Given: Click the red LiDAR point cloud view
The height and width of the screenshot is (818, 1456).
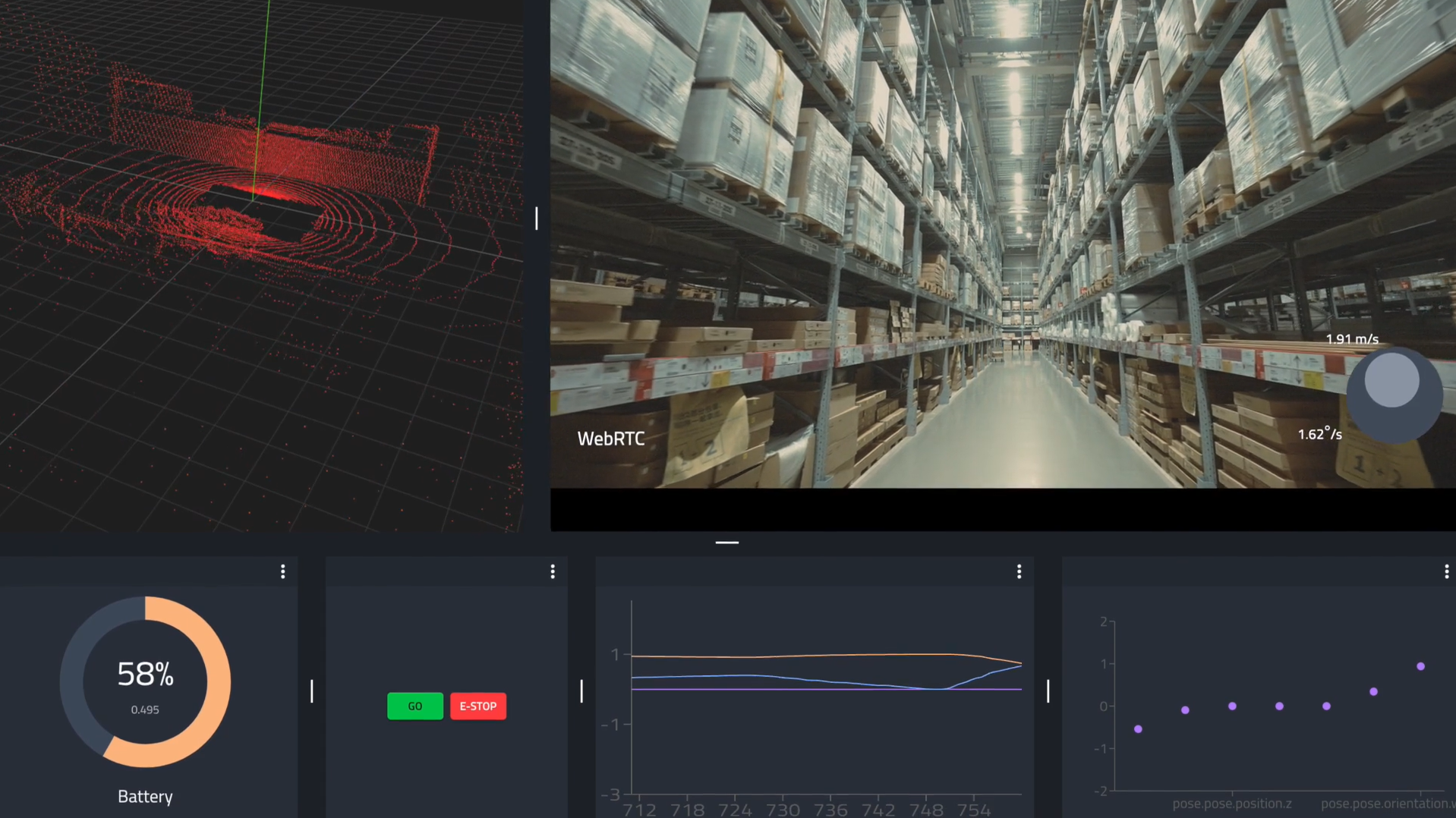Looking at the screenshot, I should 261,266.
